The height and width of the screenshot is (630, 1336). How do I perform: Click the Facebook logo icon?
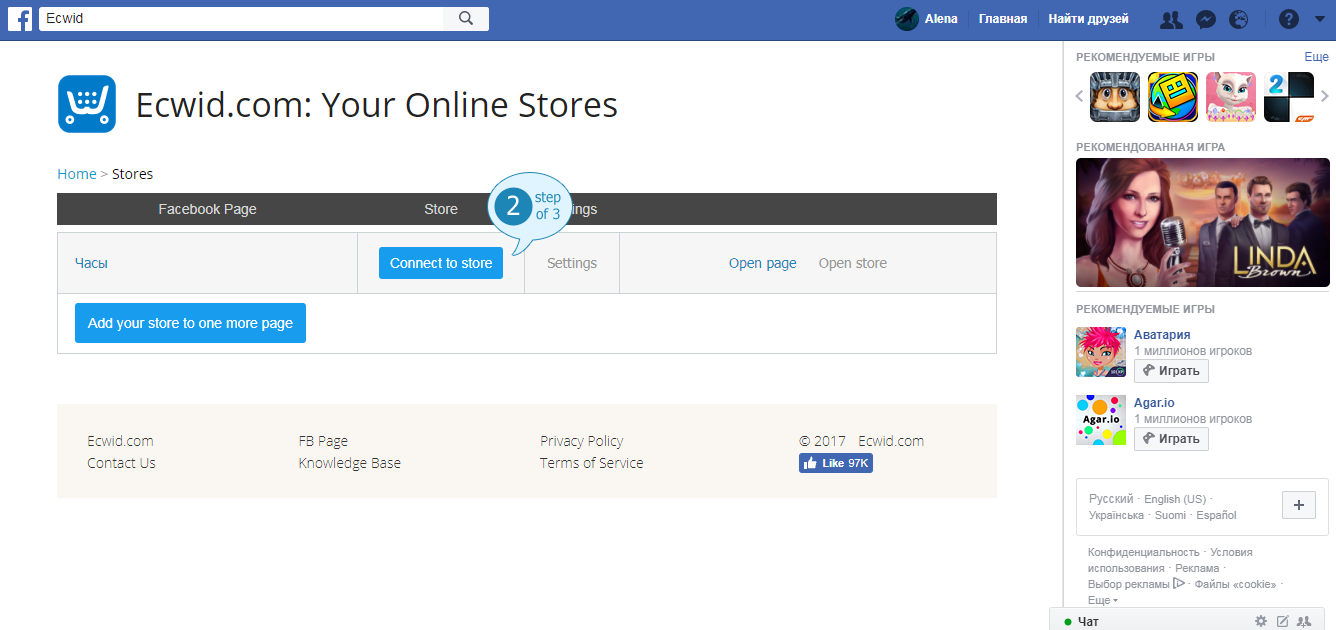click(x=20, y=19)
